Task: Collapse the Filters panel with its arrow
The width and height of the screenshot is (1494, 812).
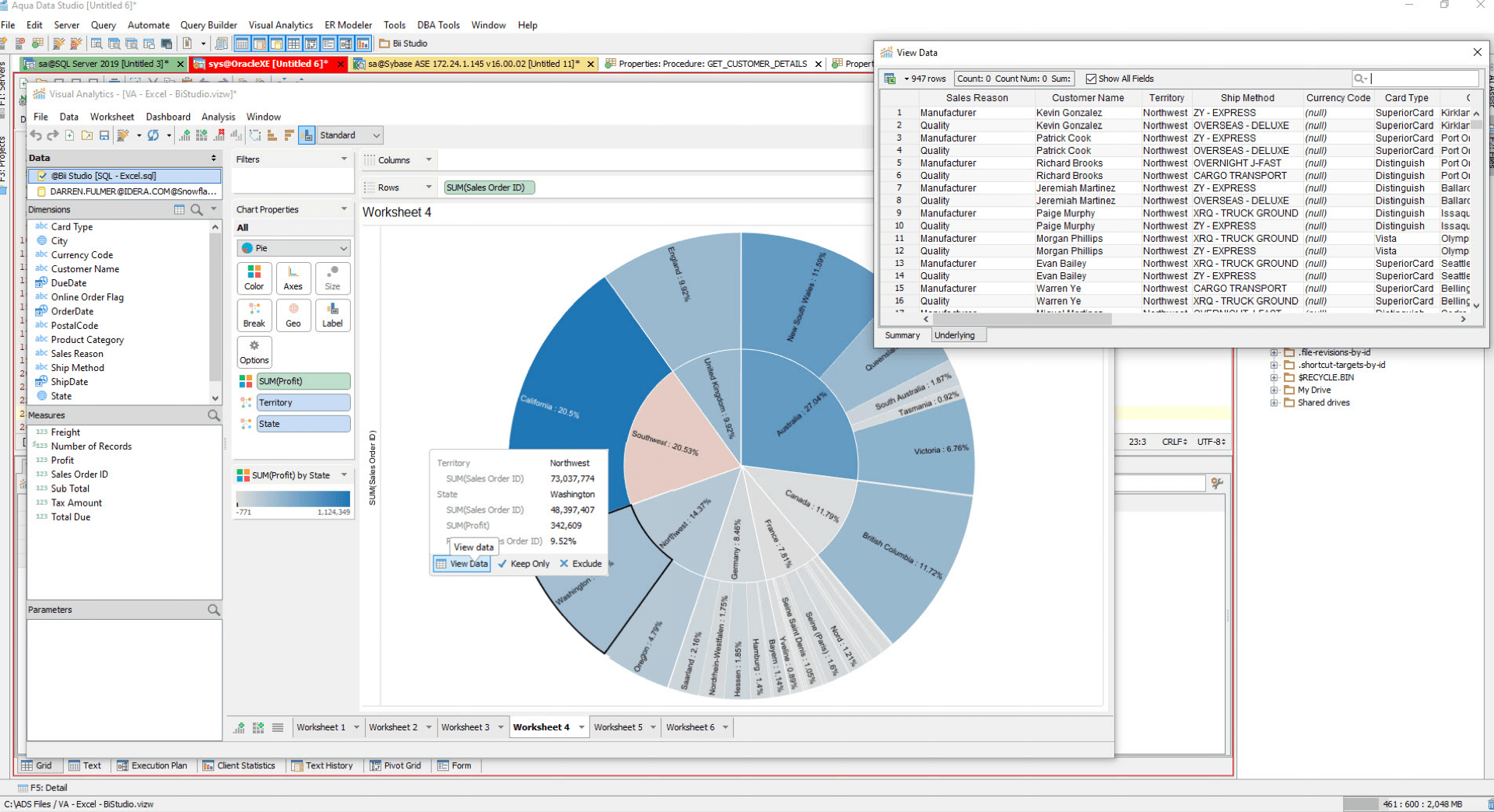Action: tap(345, 159)
